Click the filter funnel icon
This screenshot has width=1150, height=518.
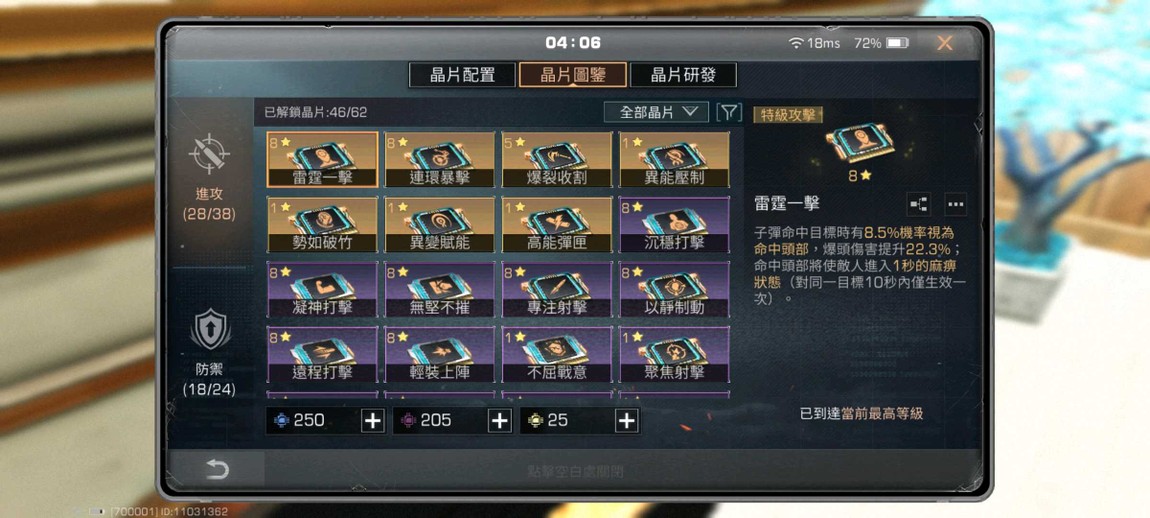coord(728,112)
